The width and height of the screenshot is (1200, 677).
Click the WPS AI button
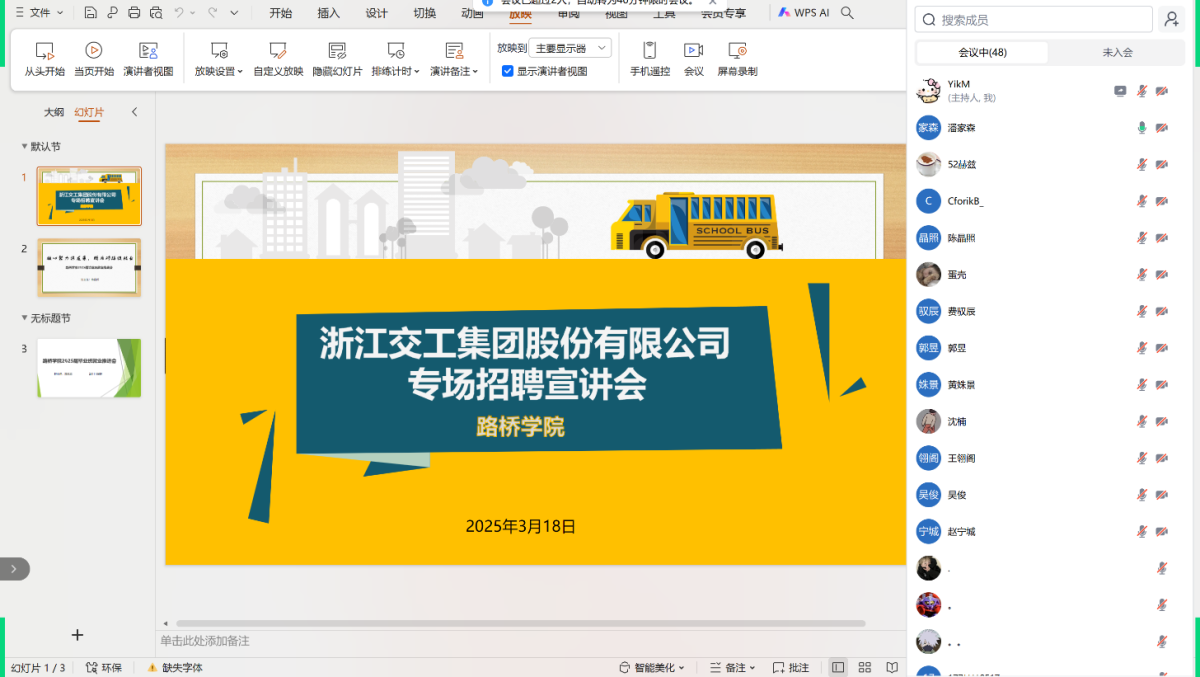(x=804, y=13)
